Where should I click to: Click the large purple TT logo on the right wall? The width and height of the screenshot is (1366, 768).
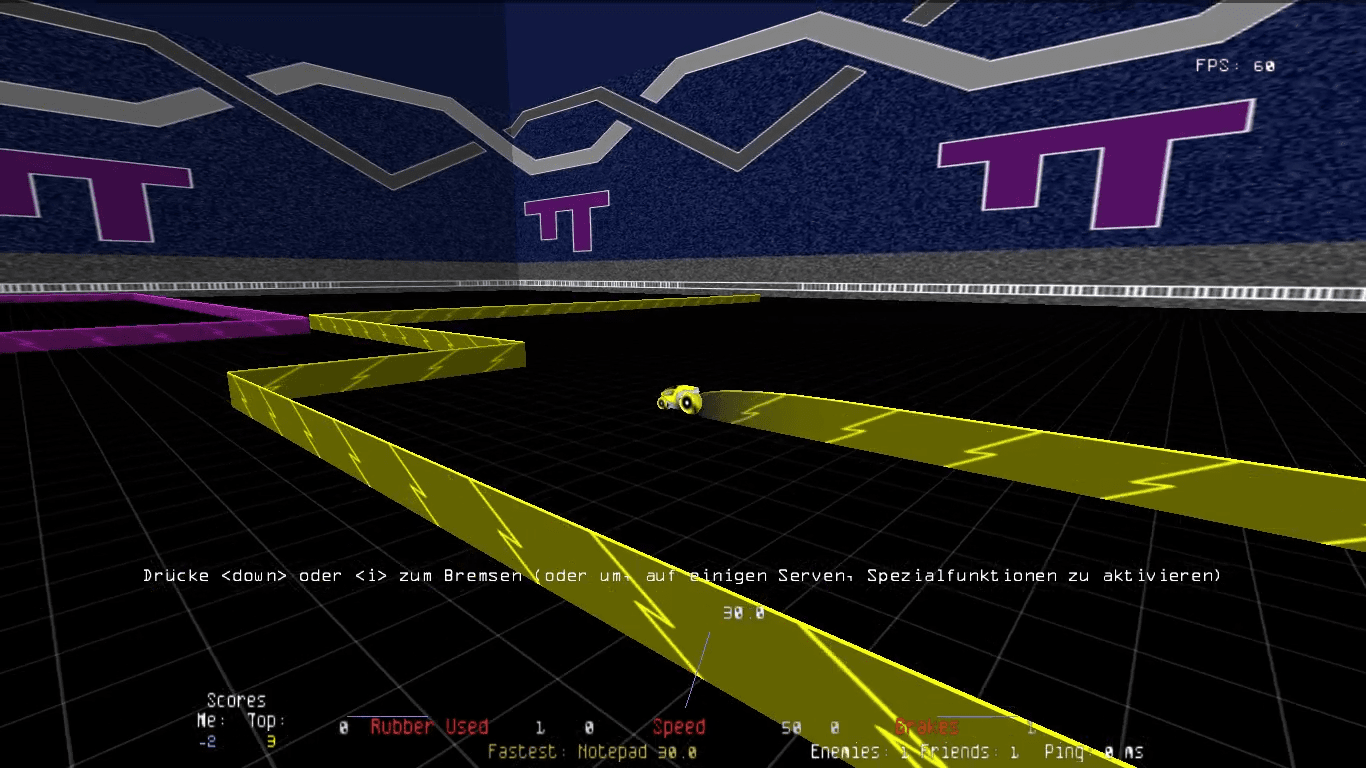click(1095, 165)
